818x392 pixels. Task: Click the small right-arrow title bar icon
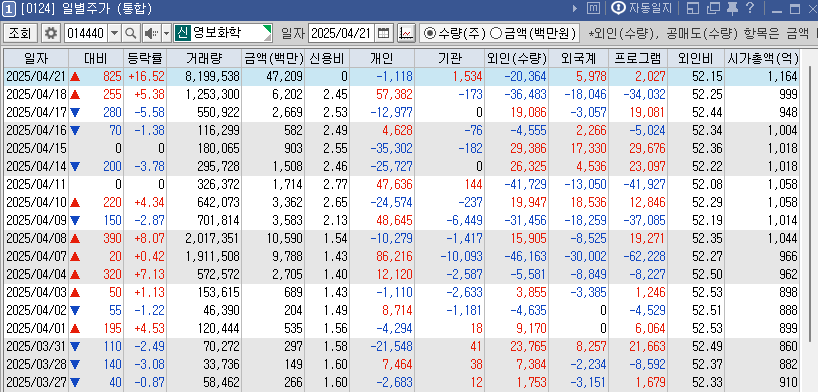(x=575, y=8)
